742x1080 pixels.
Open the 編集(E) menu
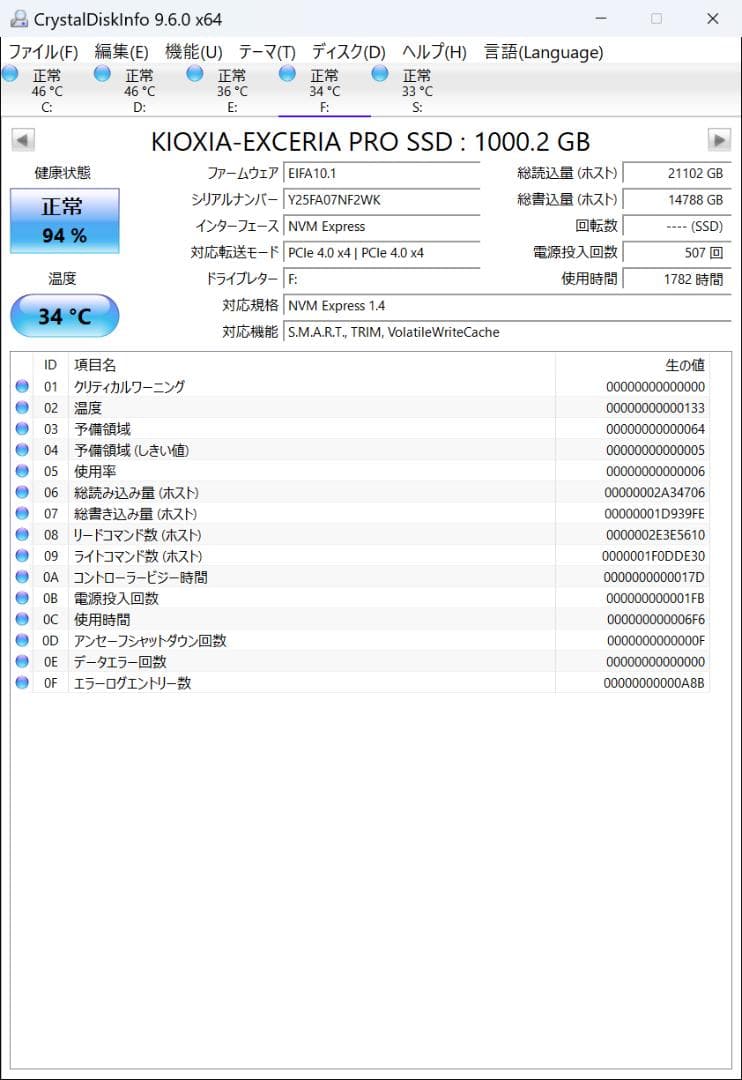click(121, 52)
